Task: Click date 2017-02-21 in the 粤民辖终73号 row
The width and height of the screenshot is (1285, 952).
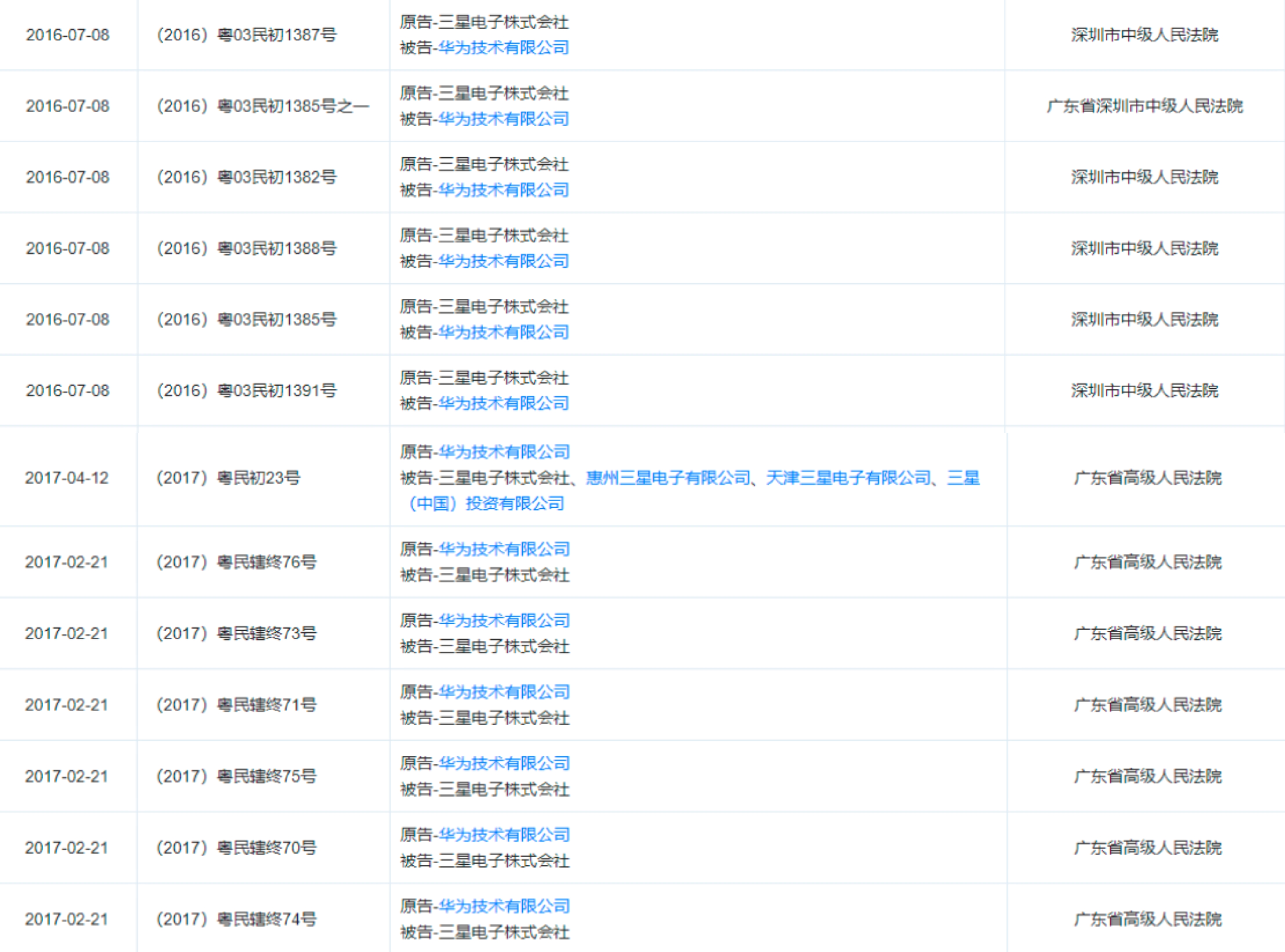Action: [67, 634]
